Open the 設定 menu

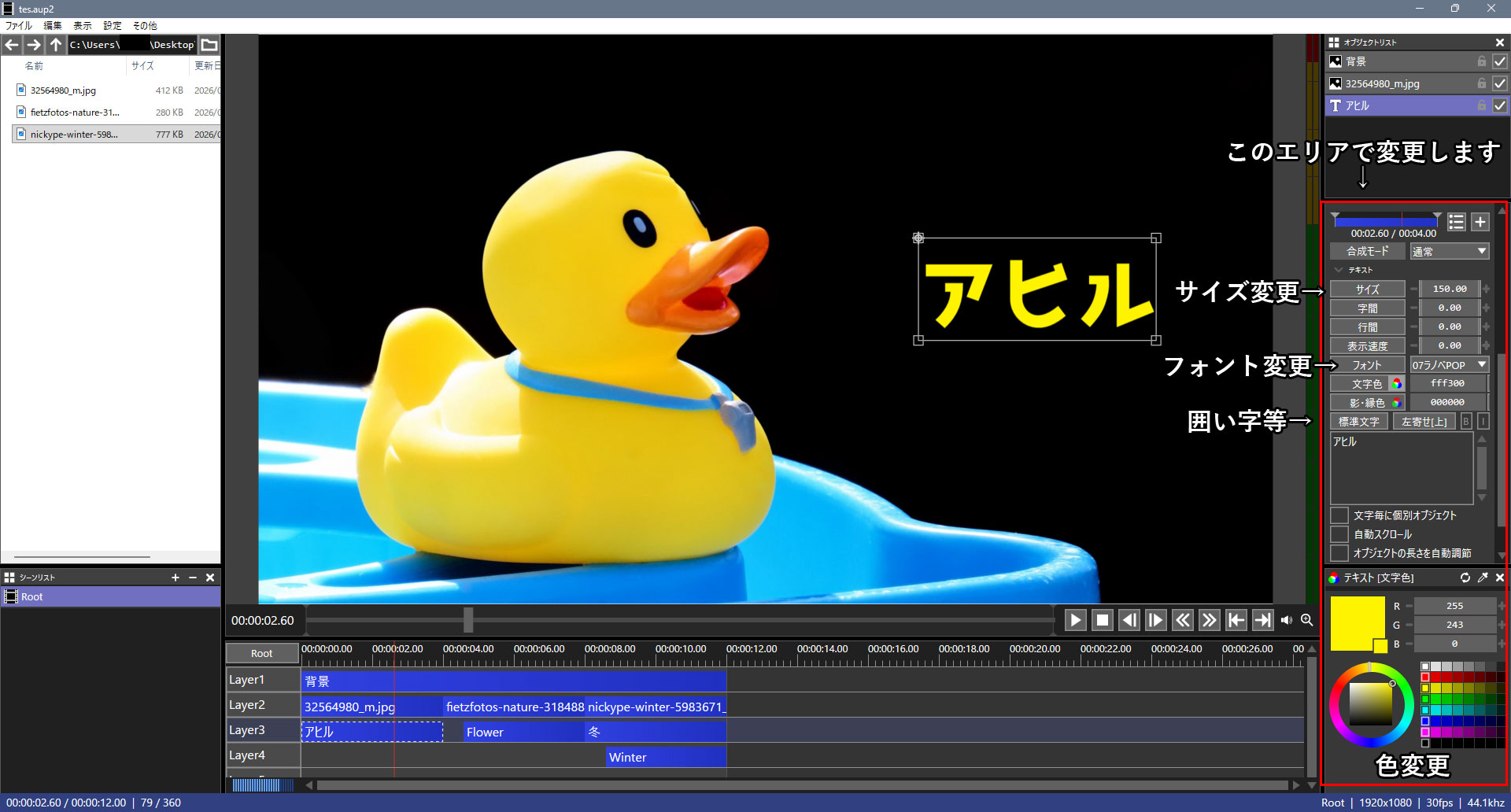tap(113, 25)
